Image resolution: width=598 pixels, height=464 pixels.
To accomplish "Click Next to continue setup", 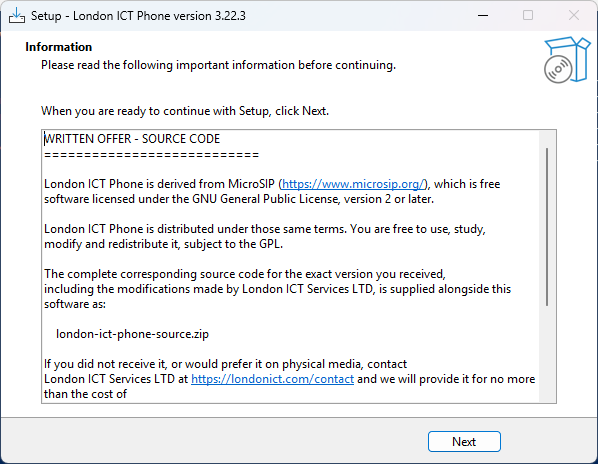I will pos(464,442).
